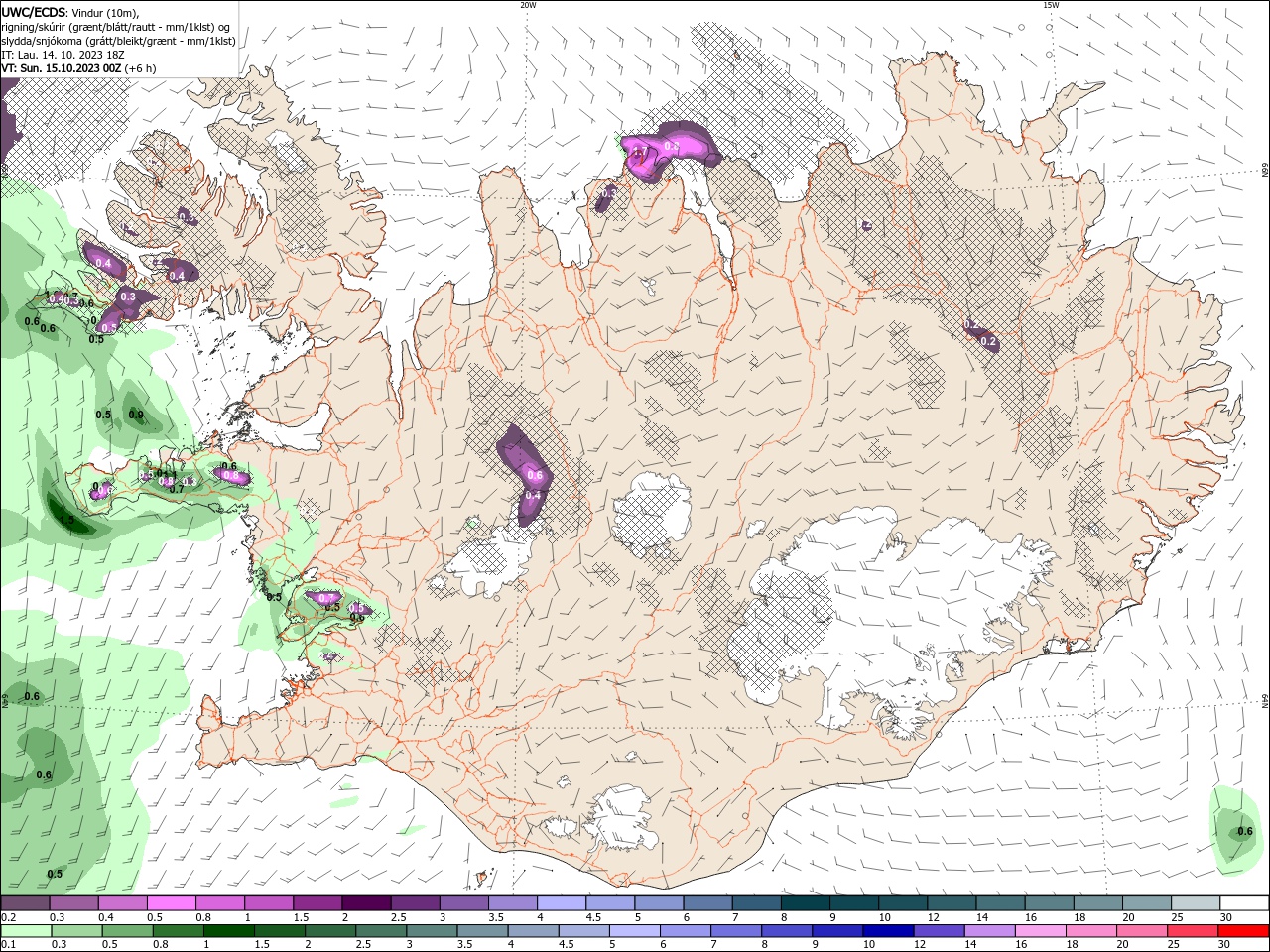The image size is (1270, 952).
Task: Select the 0.5–0.8 medium green rain swatch
Action: tap(128, 931)
